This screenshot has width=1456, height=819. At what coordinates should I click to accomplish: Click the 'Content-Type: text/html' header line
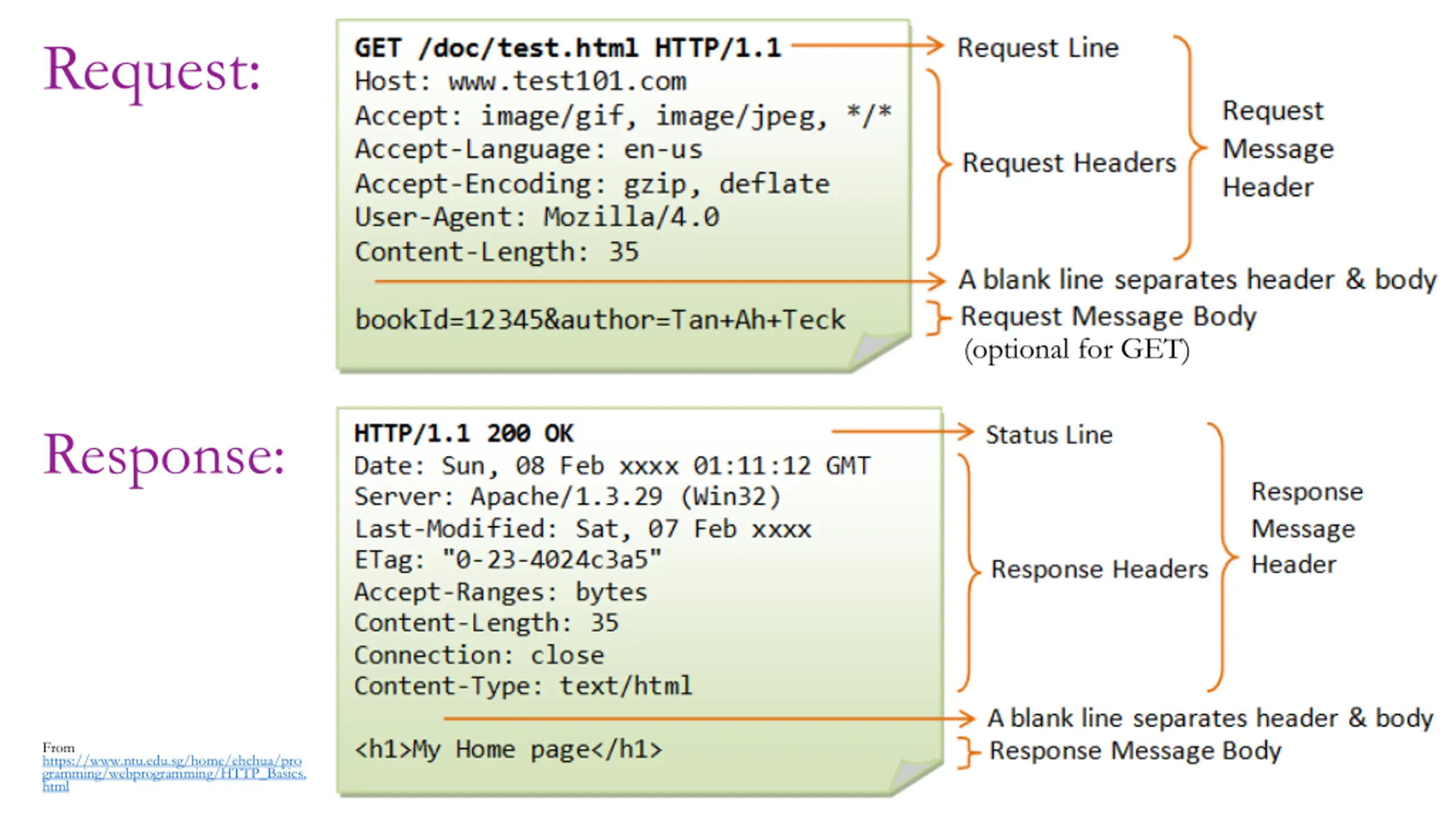[523, 686]
